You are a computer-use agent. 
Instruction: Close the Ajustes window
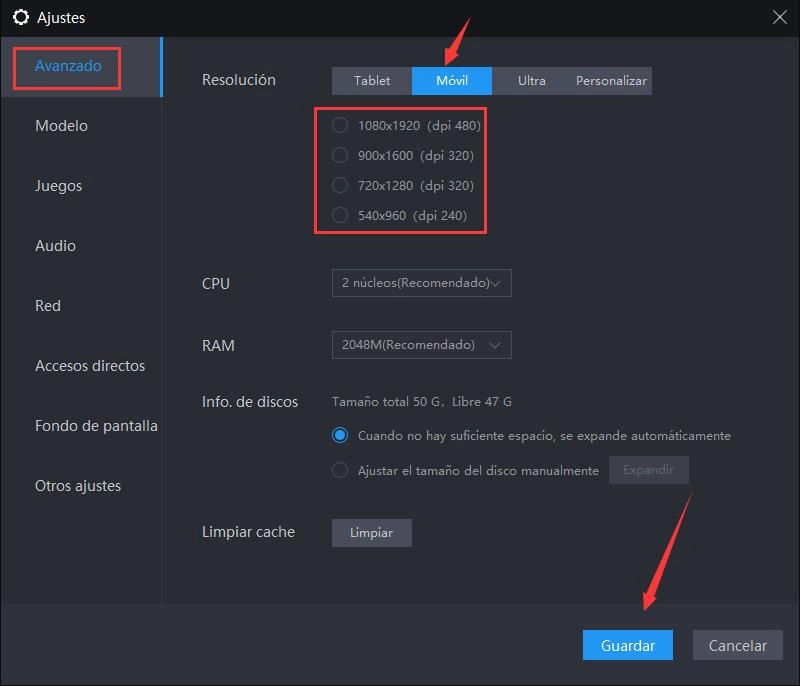click(x=779, y=17)
